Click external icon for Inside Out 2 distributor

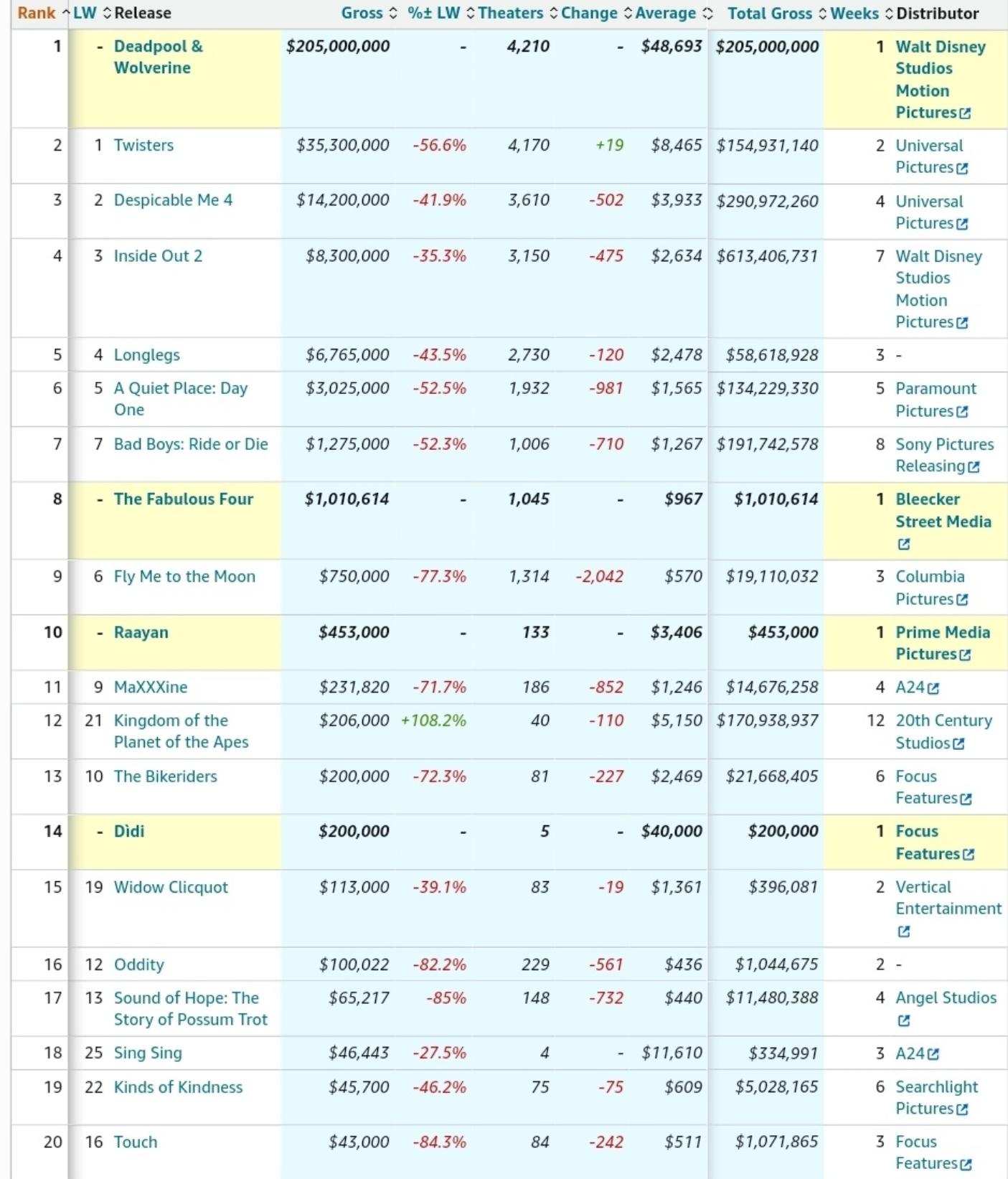tap(962, 323)
